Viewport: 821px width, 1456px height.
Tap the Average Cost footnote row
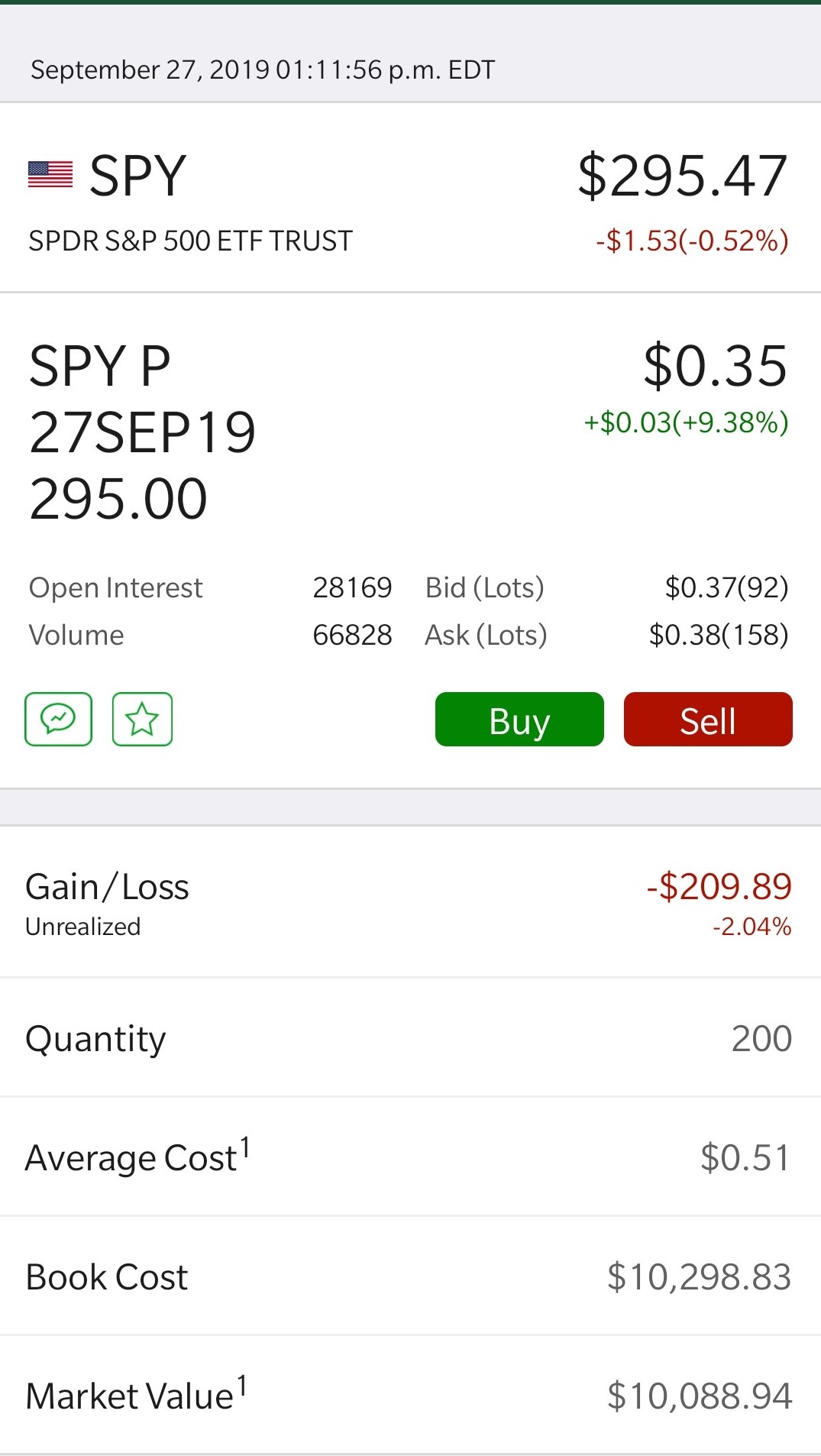click(x=410, y=1157)
